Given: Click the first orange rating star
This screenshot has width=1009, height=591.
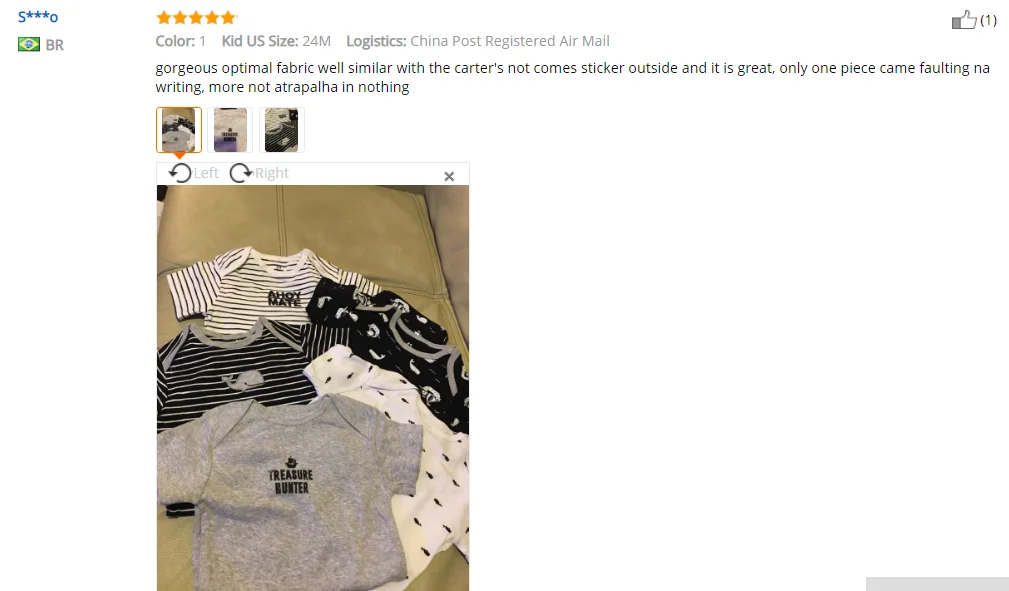Looking at the screenshot, I should [x=164, y=17].
